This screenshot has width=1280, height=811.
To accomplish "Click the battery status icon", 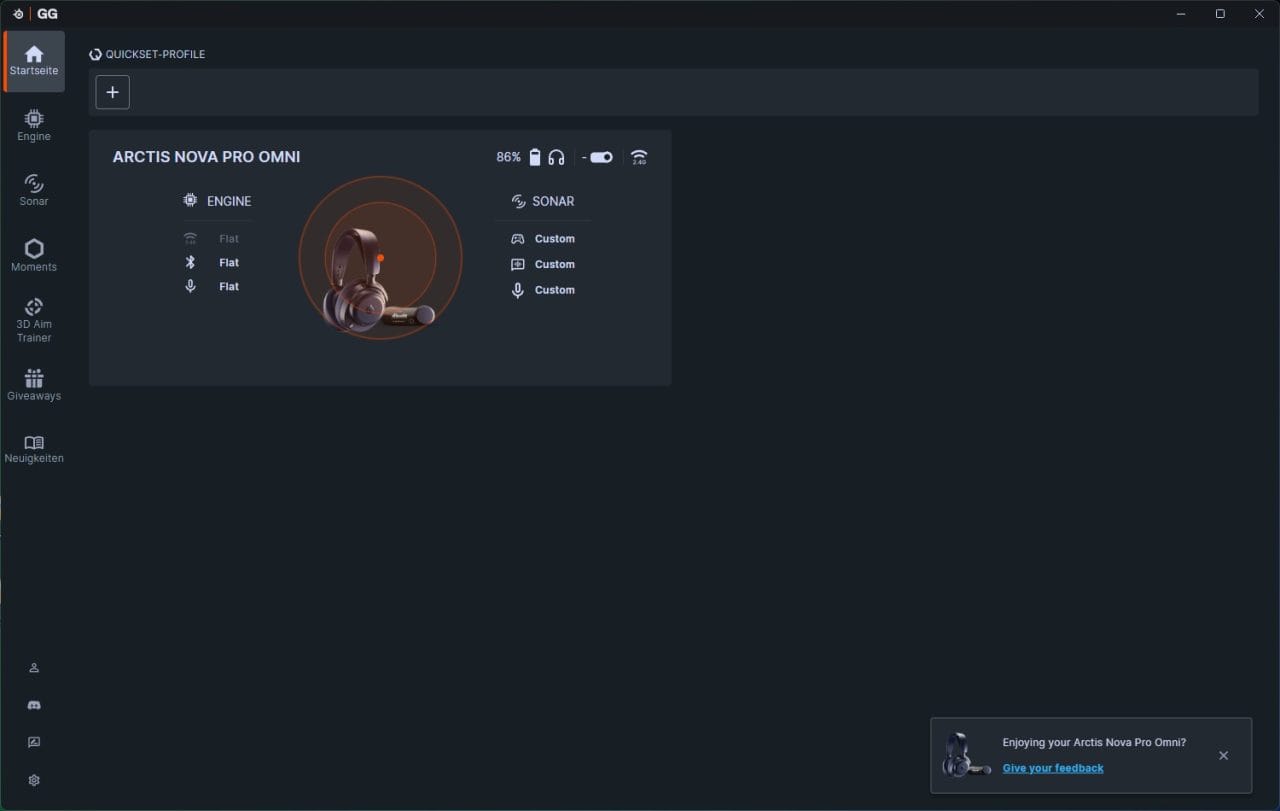I will (535, 157).
